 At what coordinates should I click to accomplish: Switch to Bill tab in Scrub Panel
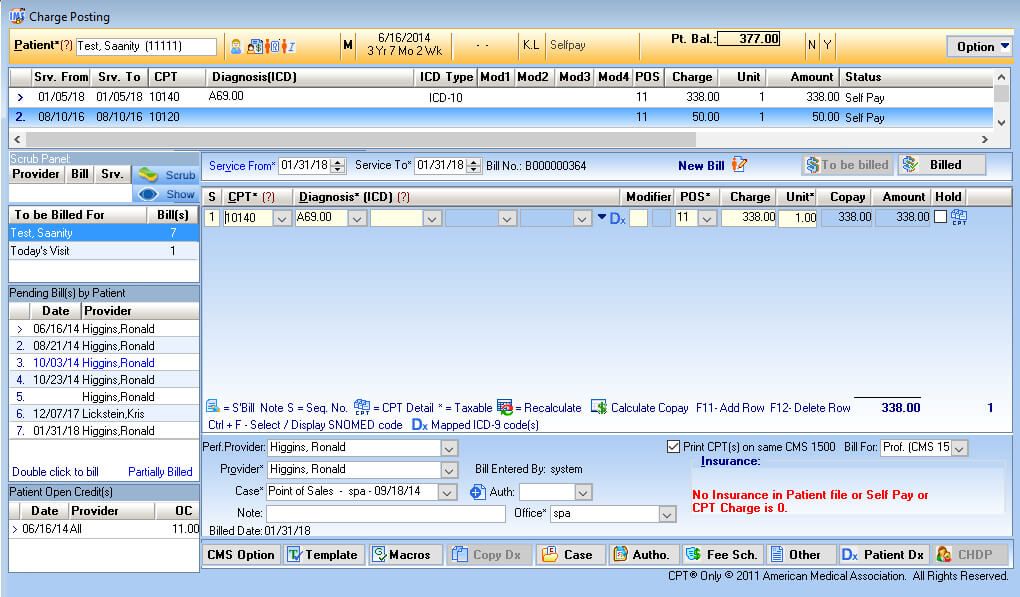pos(80,174)
